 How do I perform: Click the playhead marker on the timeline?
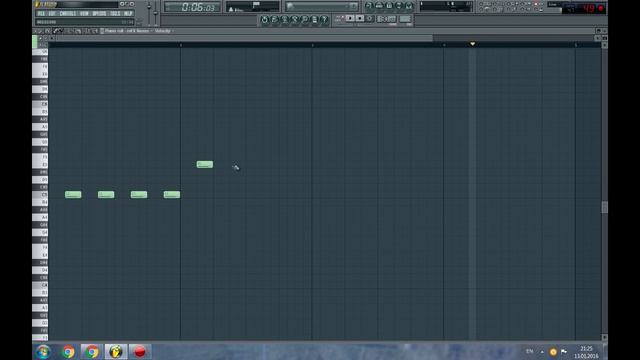click(x=472, y=44)
